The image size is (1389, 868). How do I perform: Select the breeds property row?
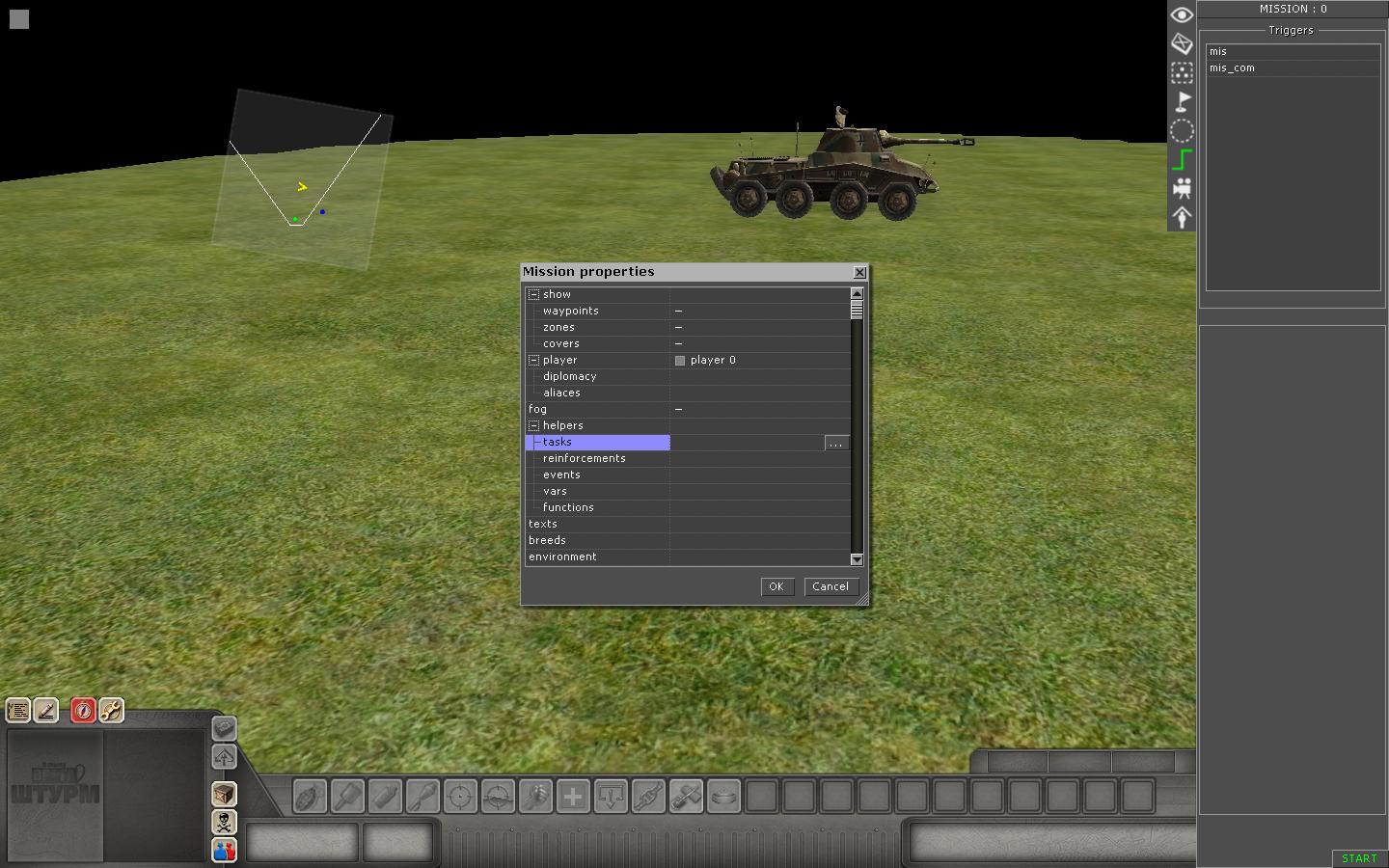pos(687,540)
